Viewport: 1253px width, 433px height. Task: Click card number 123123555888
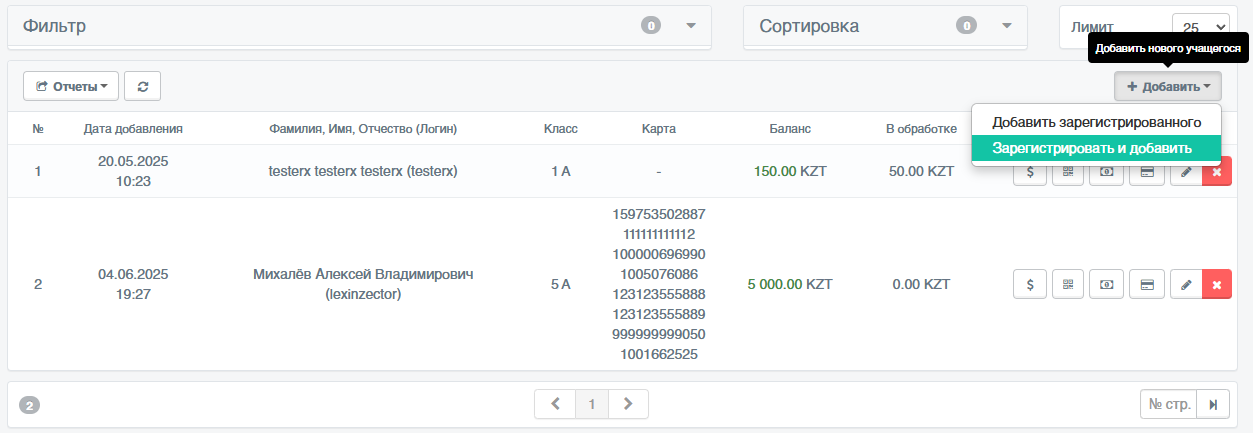pos(659,294)
